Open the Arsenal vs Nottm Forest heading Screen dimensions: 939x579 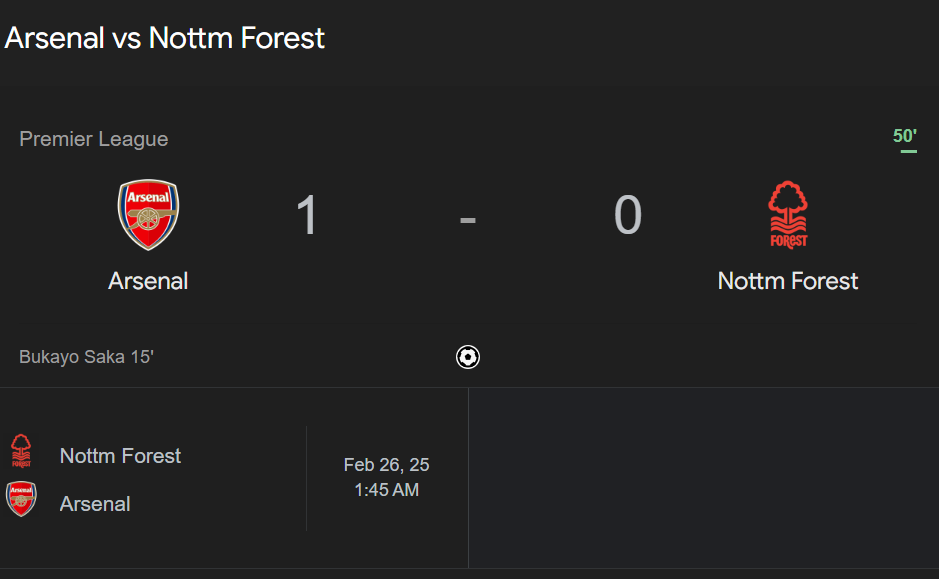(x=164, y=38)
